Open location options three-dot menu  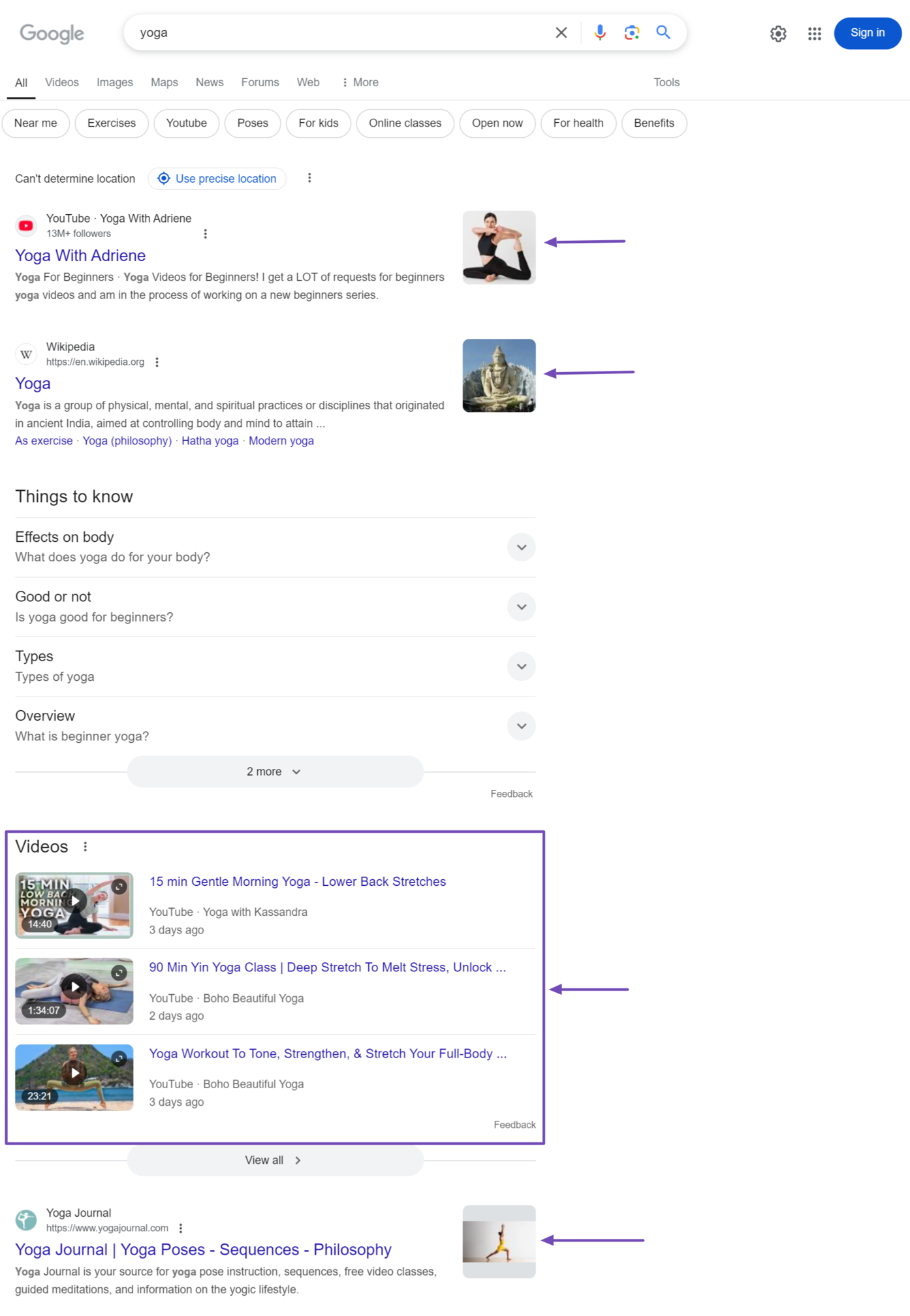coord(309,178)
